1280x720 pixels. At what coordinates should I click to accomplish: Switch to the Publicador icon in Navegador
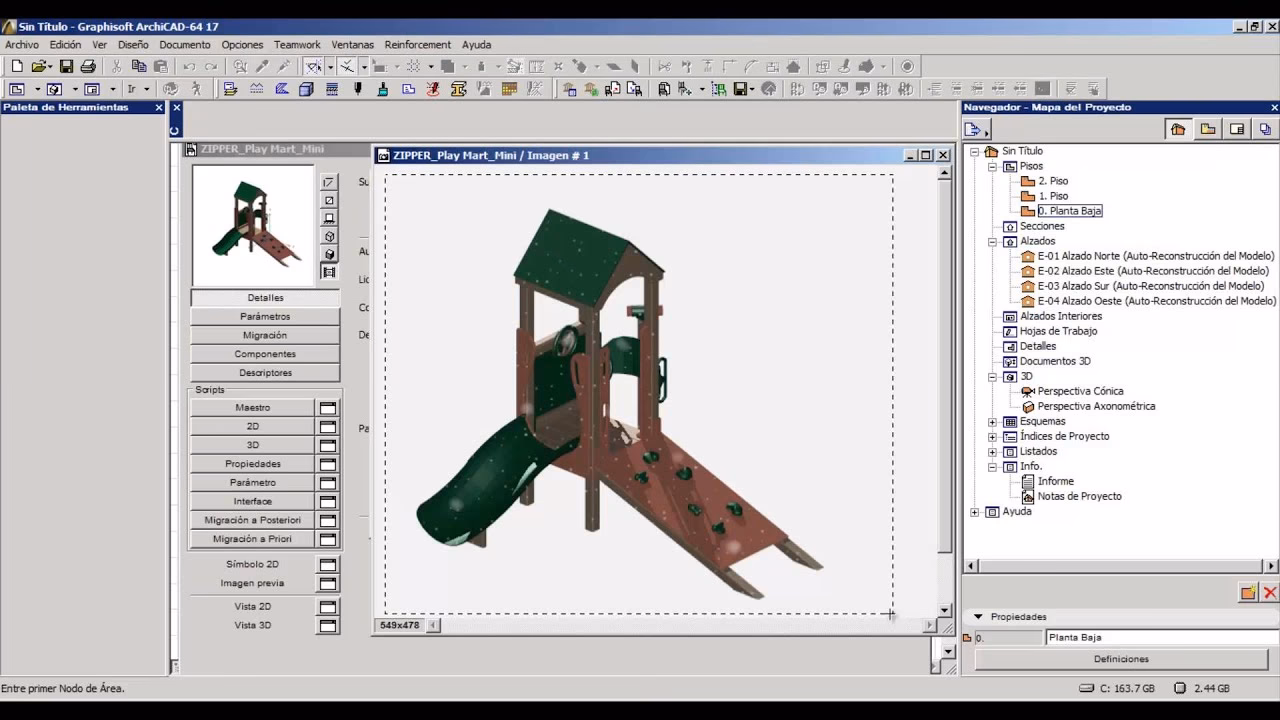point(1265,129)
